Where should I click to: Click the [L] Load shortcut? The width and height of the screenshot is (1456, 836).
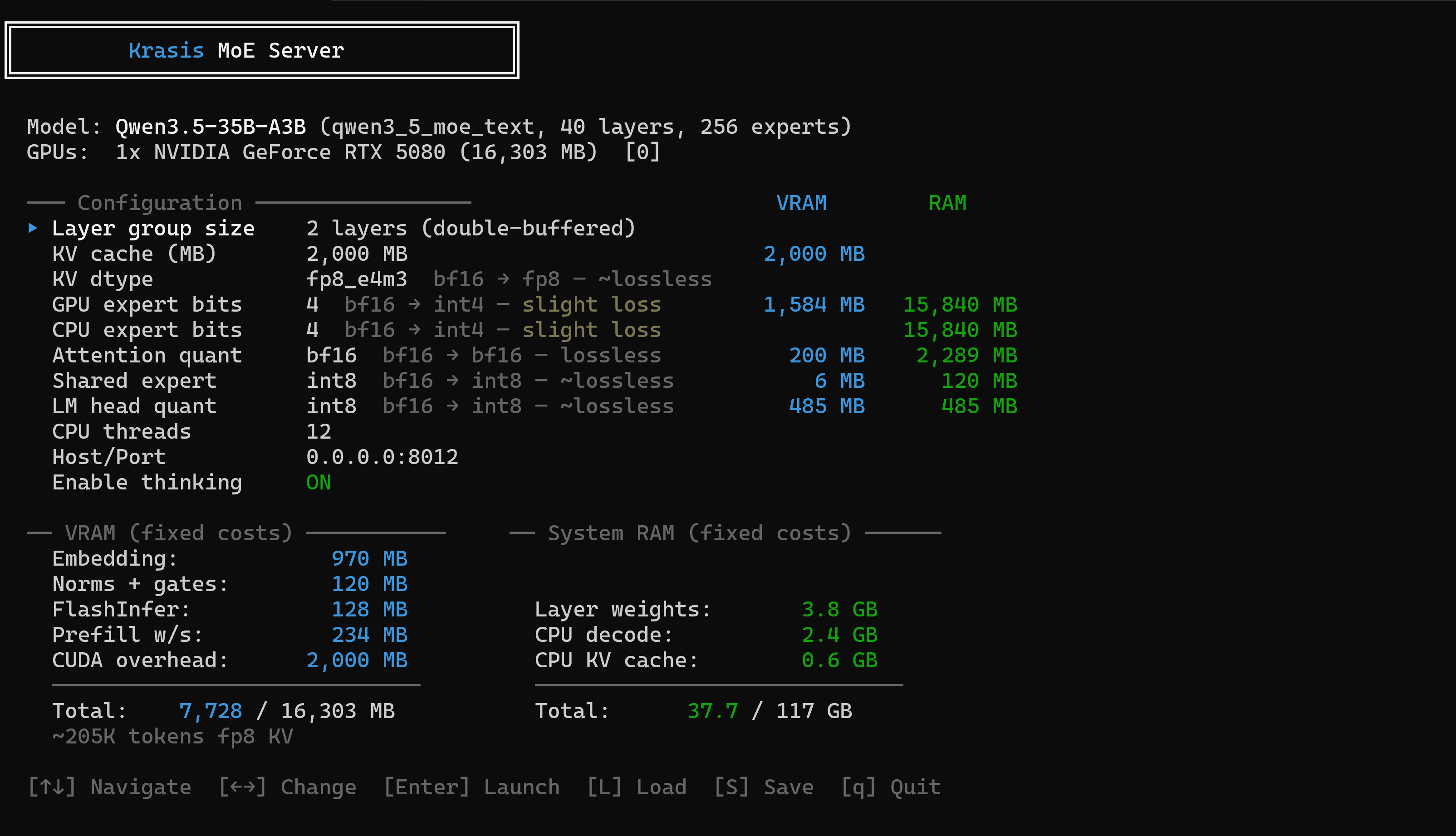pyautogui.click(x=637, y=787)
